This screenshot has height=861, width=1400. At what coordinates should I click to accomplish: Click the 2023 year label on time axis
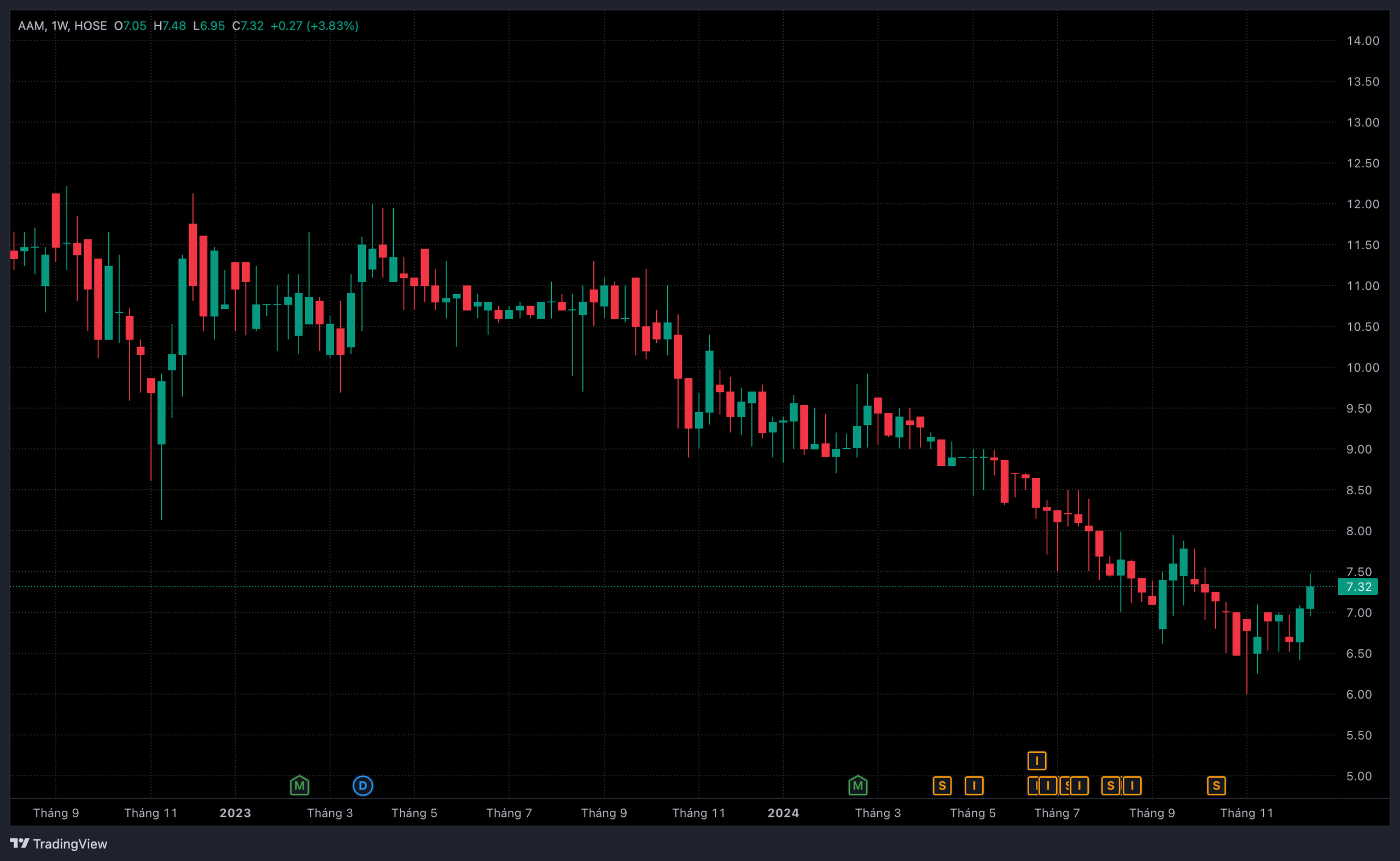[x=235, y=812]
